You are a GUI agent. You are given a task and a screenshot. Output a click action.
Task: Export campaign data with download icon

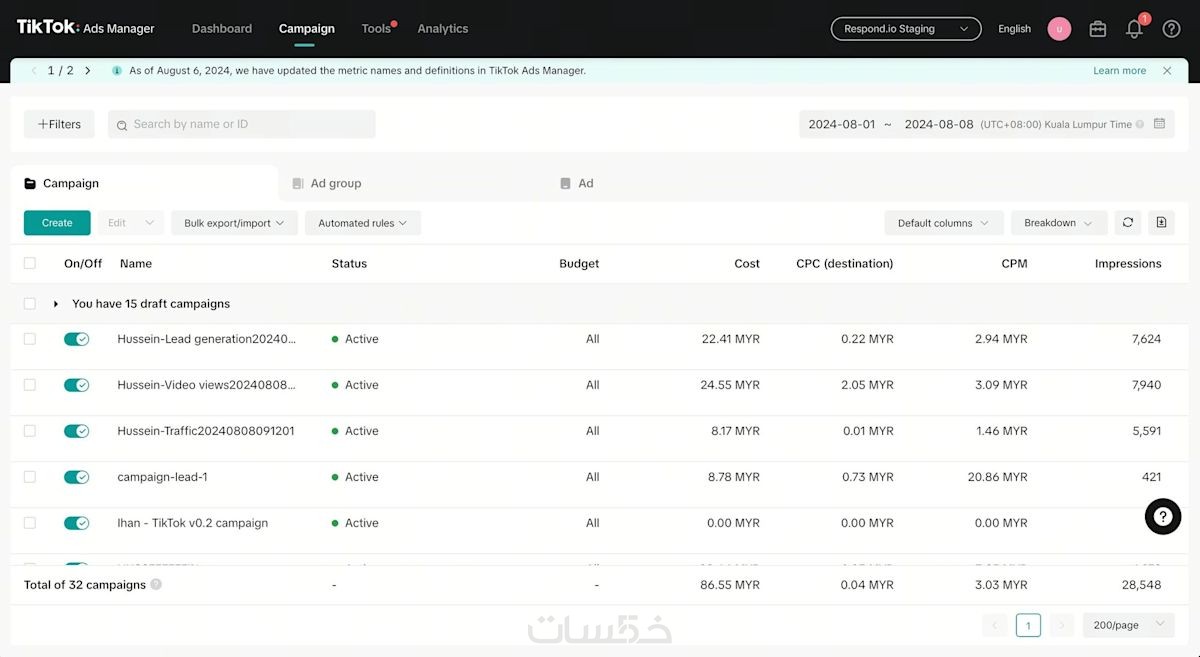pyautogui.click(x=1161, y=223)
